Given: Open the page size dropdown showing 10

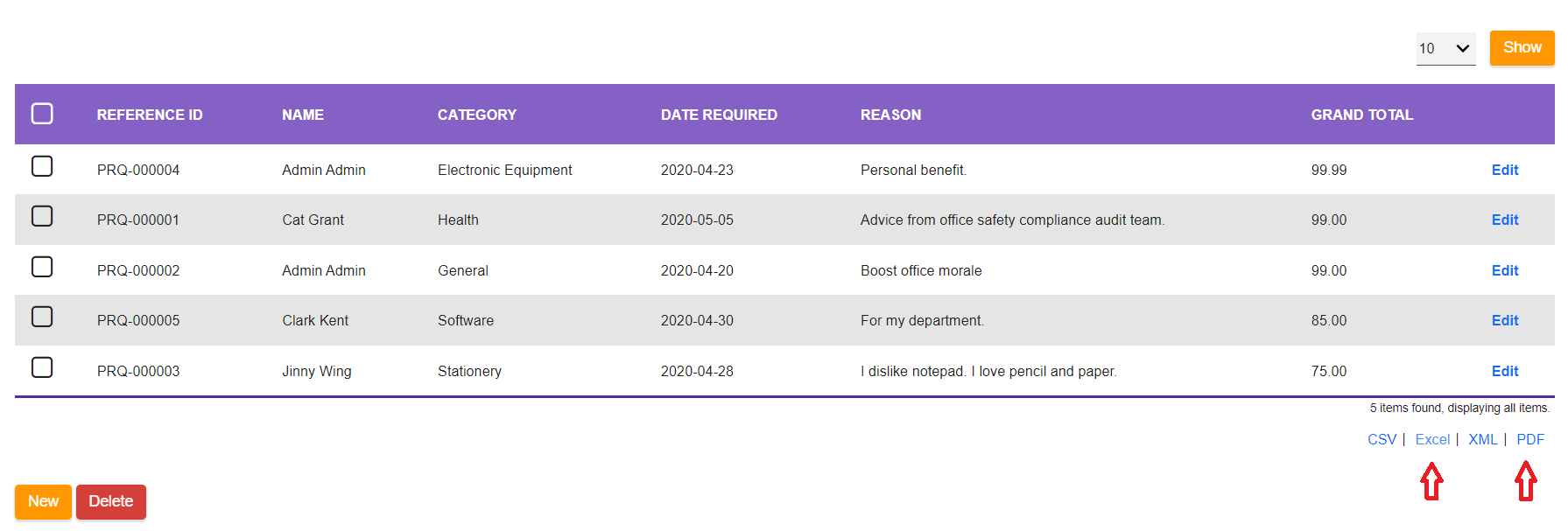Looking at the screenshot, I should point(1445,48).
